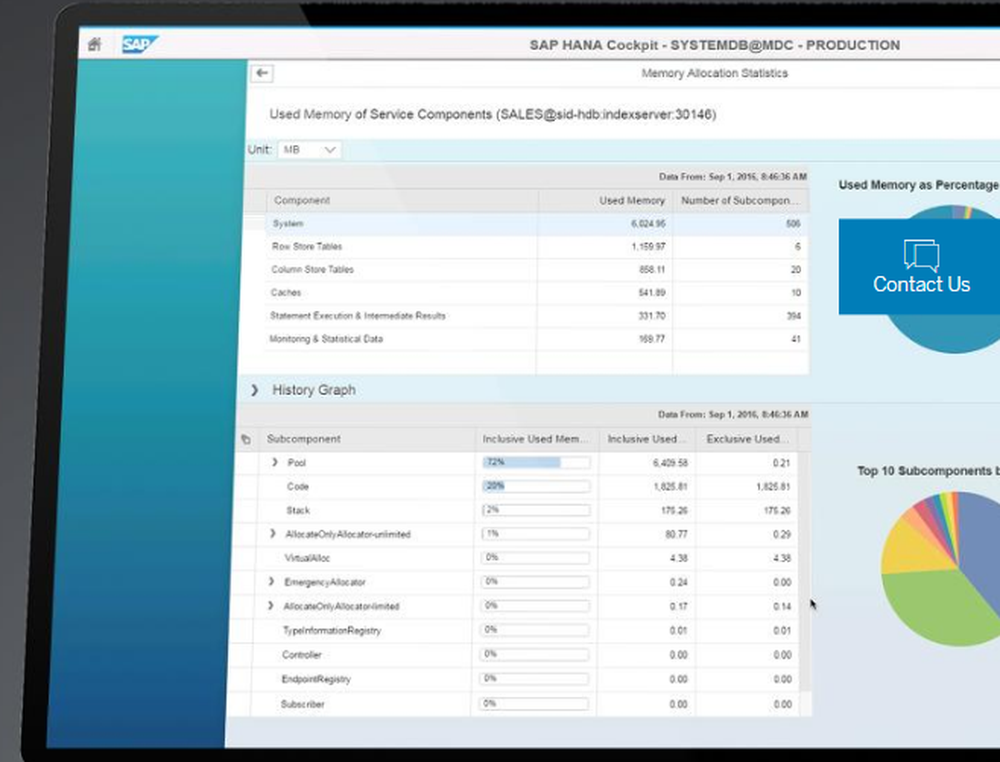
Task: Expand the History Graph section
Action: click(254, 390)
